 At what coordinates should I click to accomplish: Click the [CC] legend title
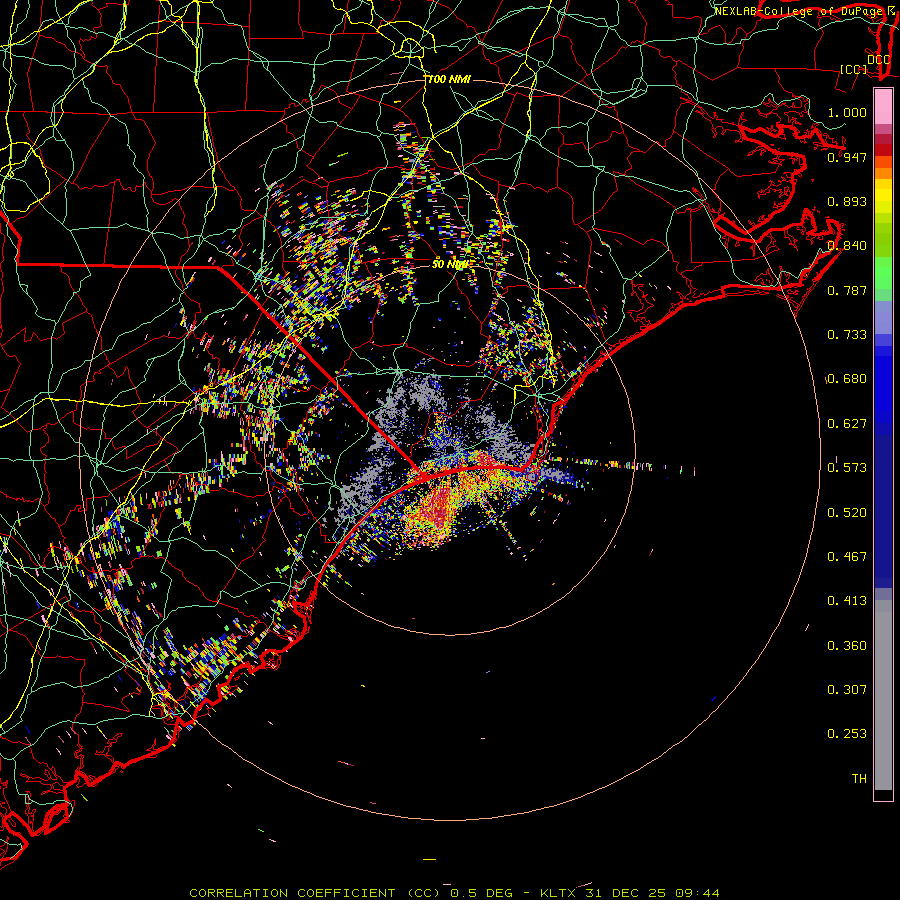point(854,69)
